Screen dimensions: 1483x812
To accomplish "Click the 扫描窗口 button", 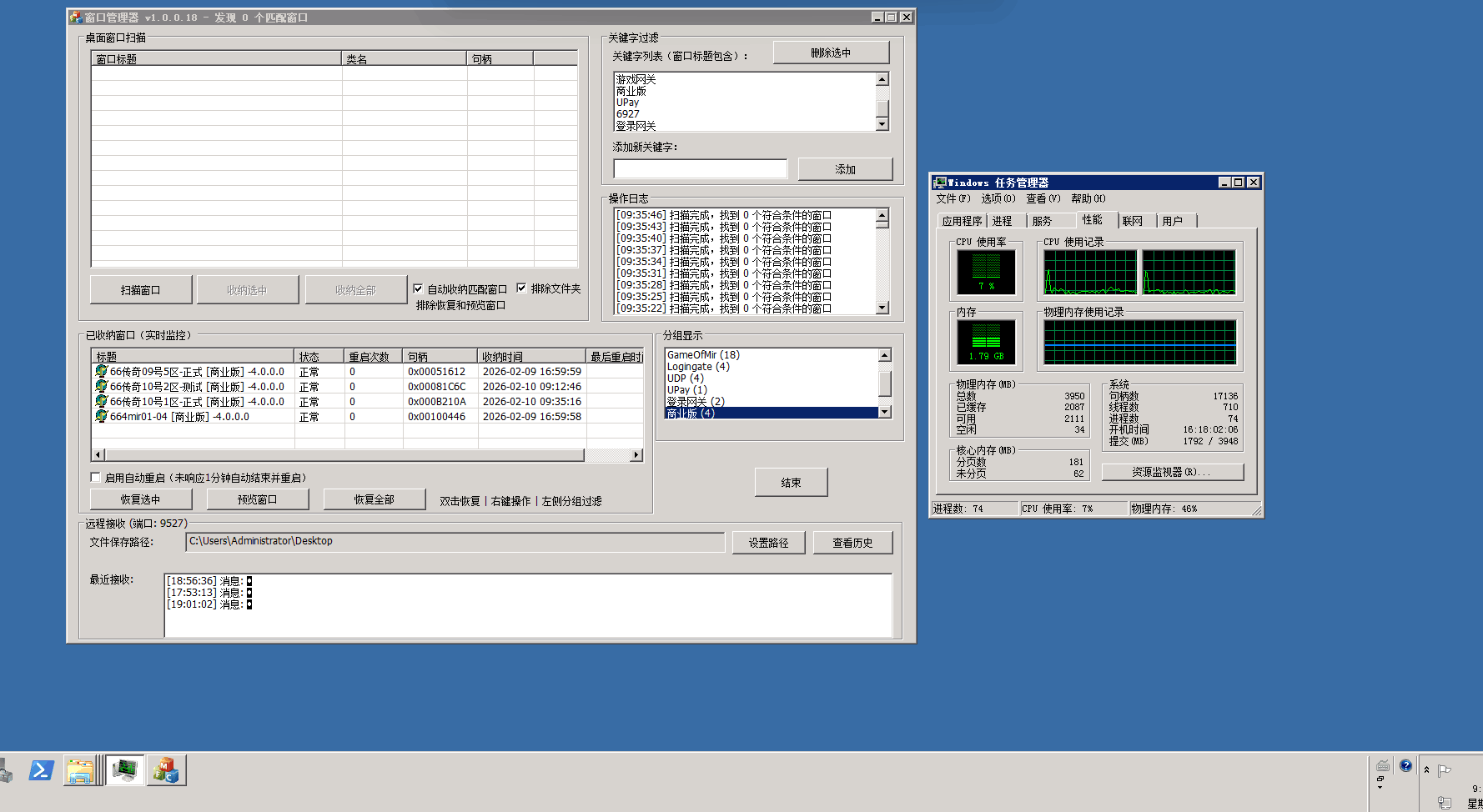I will point(140,290).
